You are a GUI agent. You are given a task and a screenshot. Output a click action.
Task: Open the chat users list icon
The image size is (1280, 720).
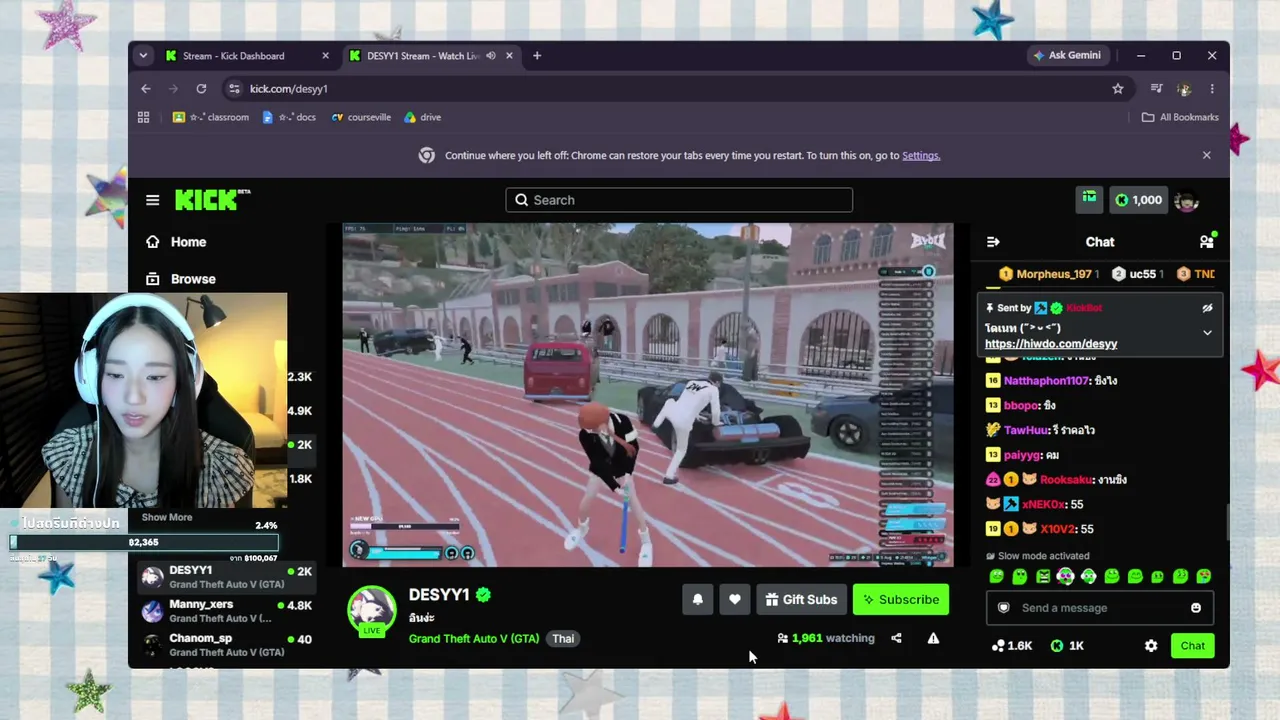[x=1207, y=241]
